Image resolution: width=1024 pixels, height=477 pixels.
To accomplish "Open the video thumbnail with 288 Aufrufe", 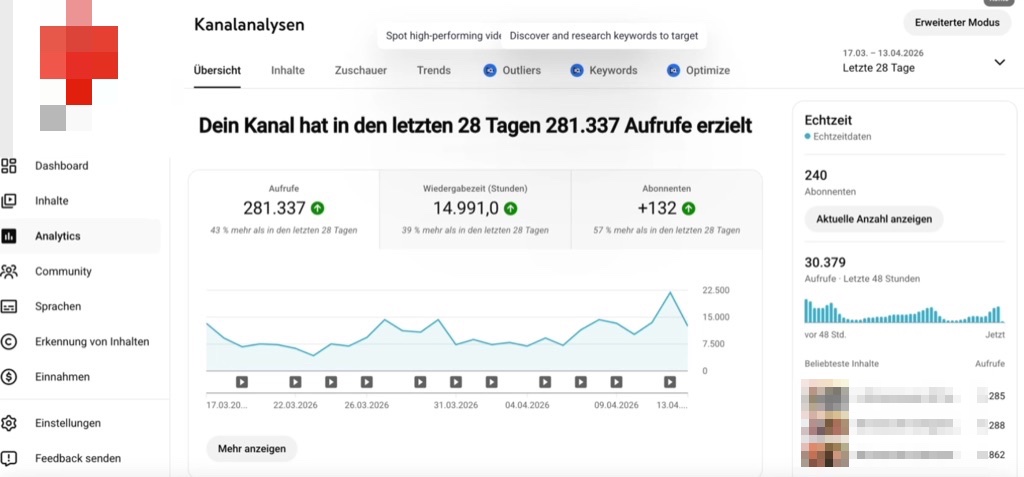I will (825, 425).
